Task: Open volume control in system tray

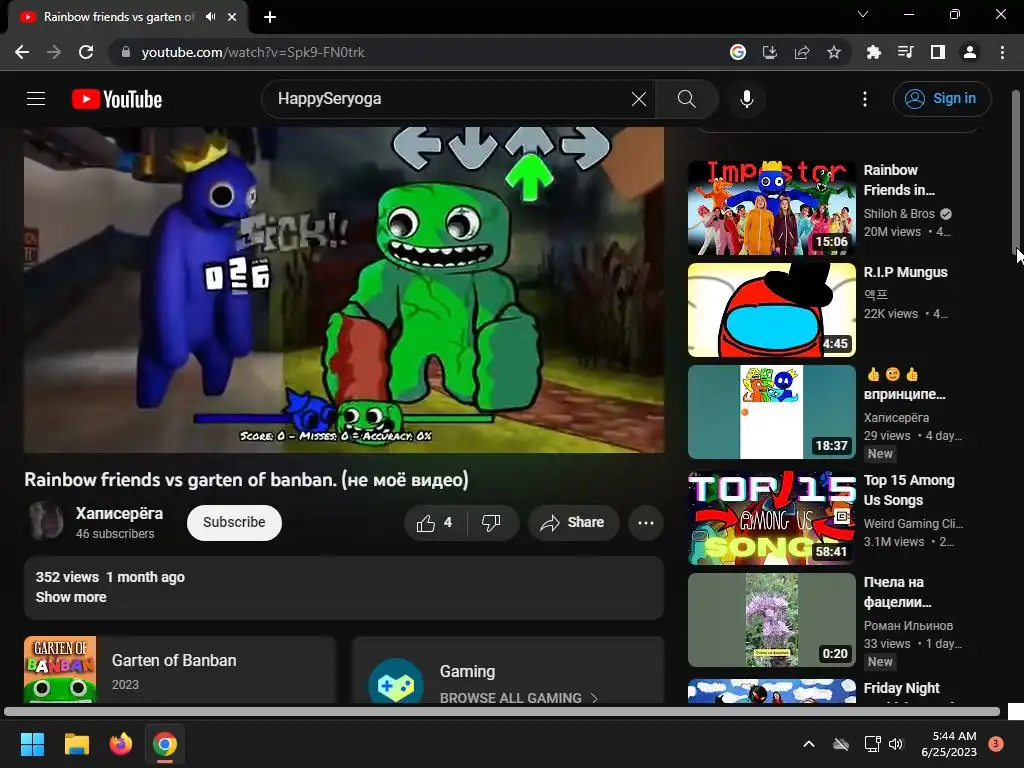Action: click(x=895, y=744)
